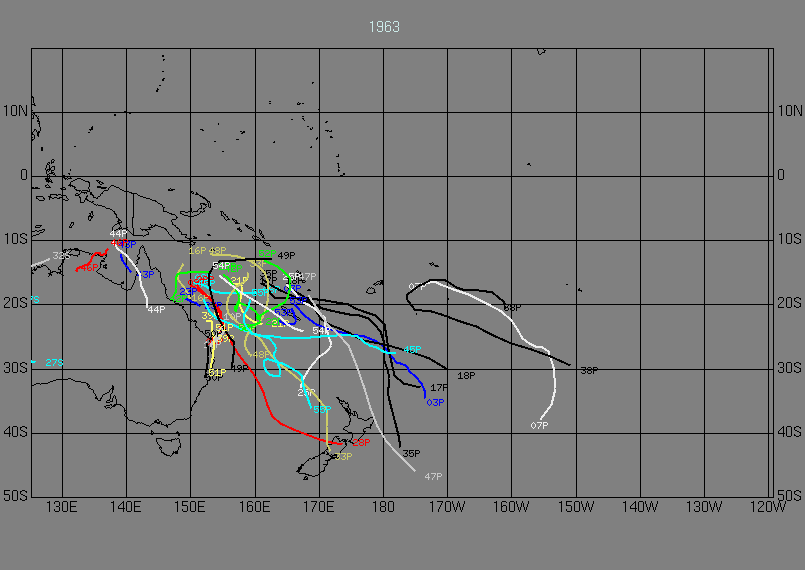
Task: Select the 32S label at far left
Action: click(61, 256)
